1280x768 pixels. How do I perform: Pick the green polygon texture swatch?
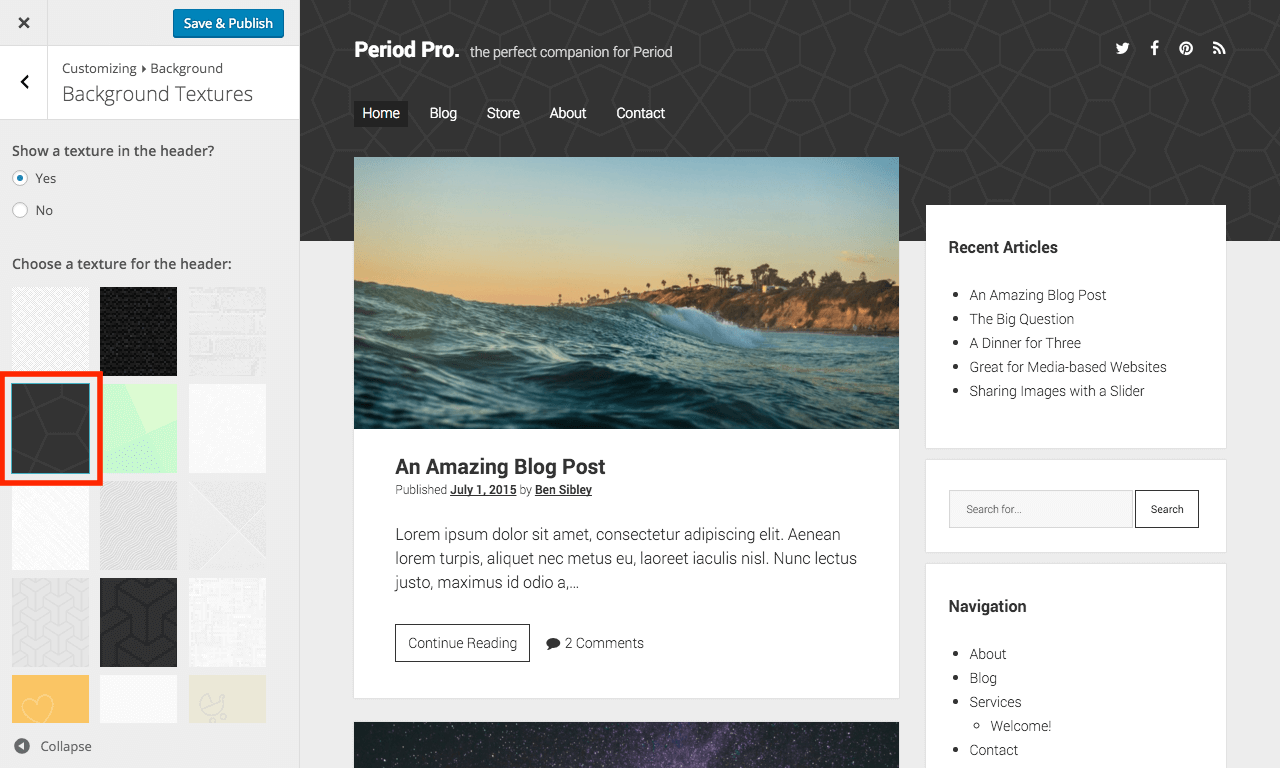[x=138, y=428]
